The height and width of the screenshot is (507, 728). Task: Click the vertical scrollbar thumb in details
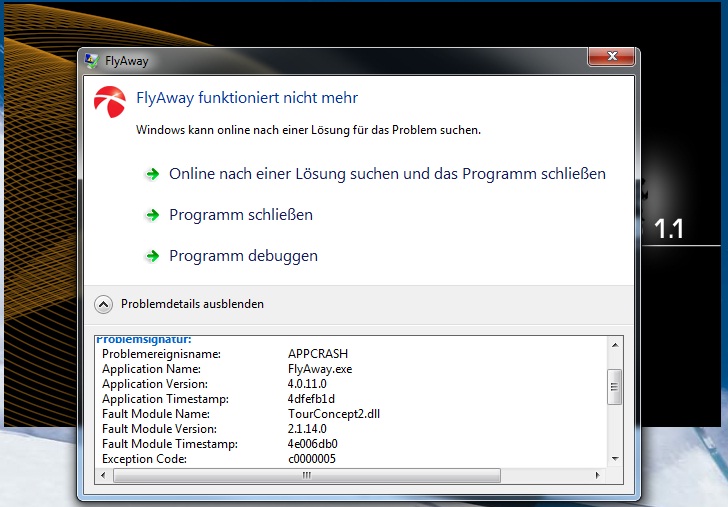coord(615,387)
